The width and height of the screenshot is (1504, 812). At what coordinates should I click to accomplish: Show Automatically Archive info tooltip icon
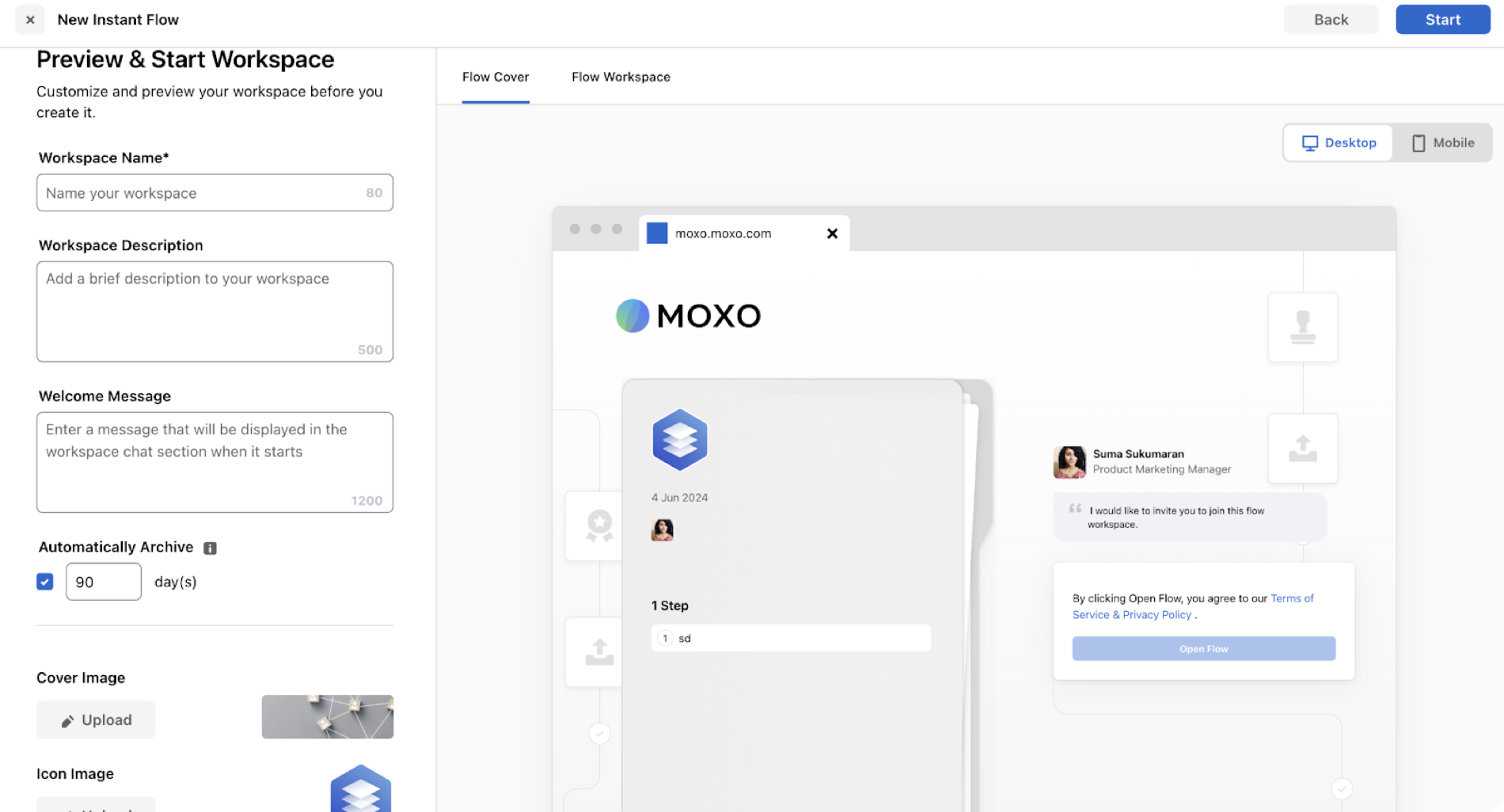coord(210,548)
